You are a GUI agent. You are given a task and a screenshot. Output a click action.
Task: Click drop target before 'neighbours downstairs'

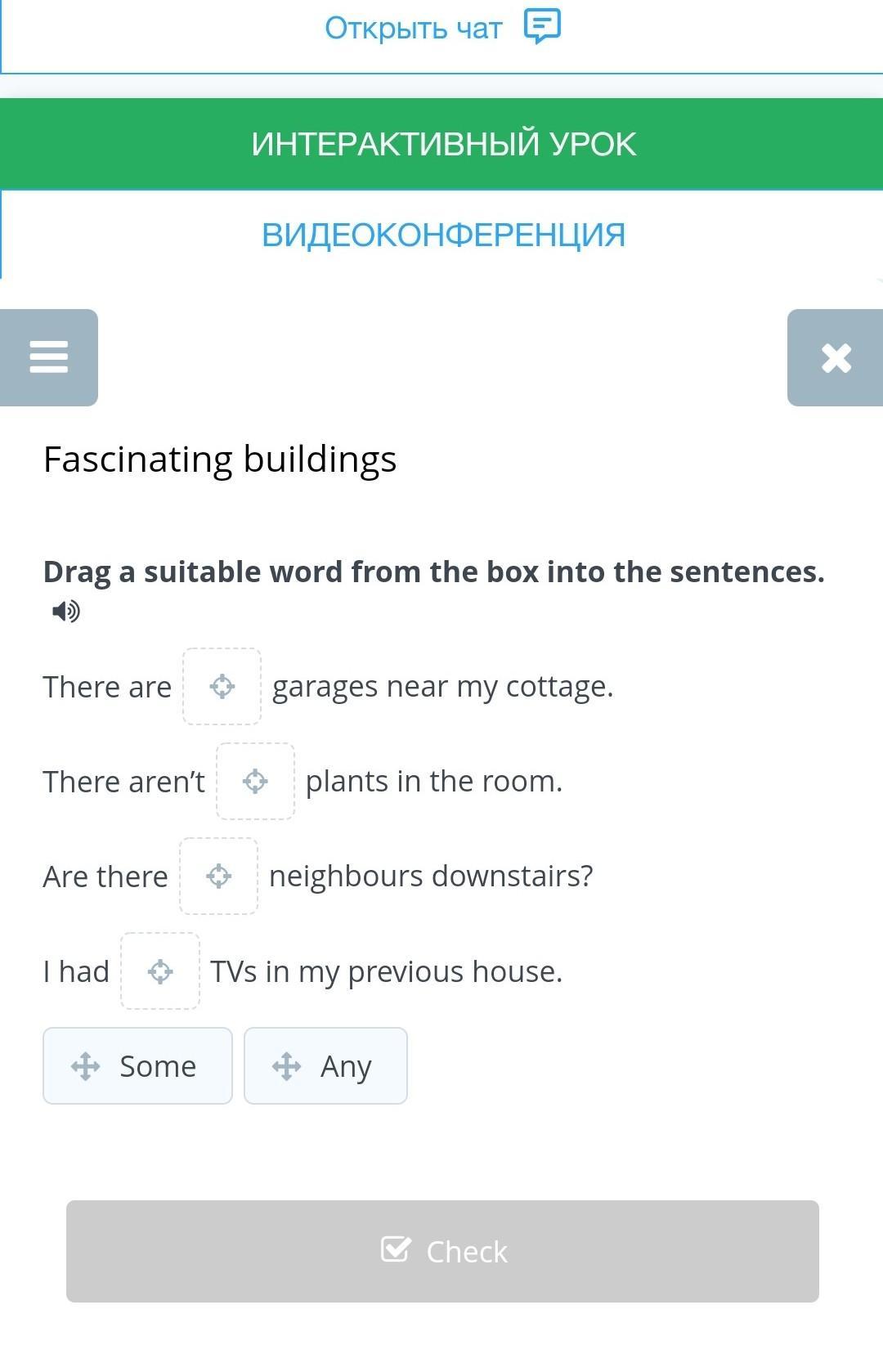218,877
